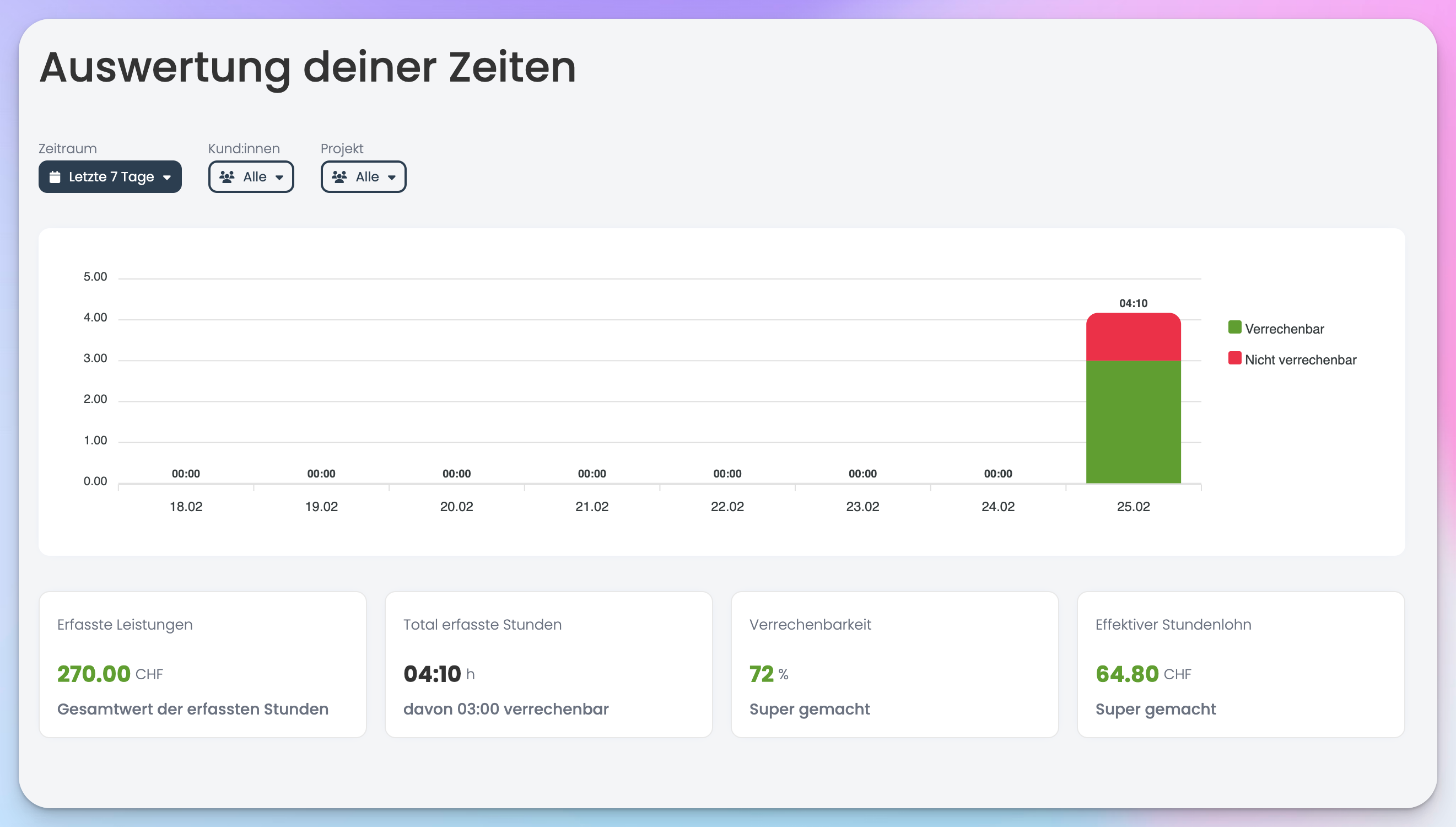
Task: Click the 72 % Verrechenbarkeit value
Action: click(x=769, y=674)
